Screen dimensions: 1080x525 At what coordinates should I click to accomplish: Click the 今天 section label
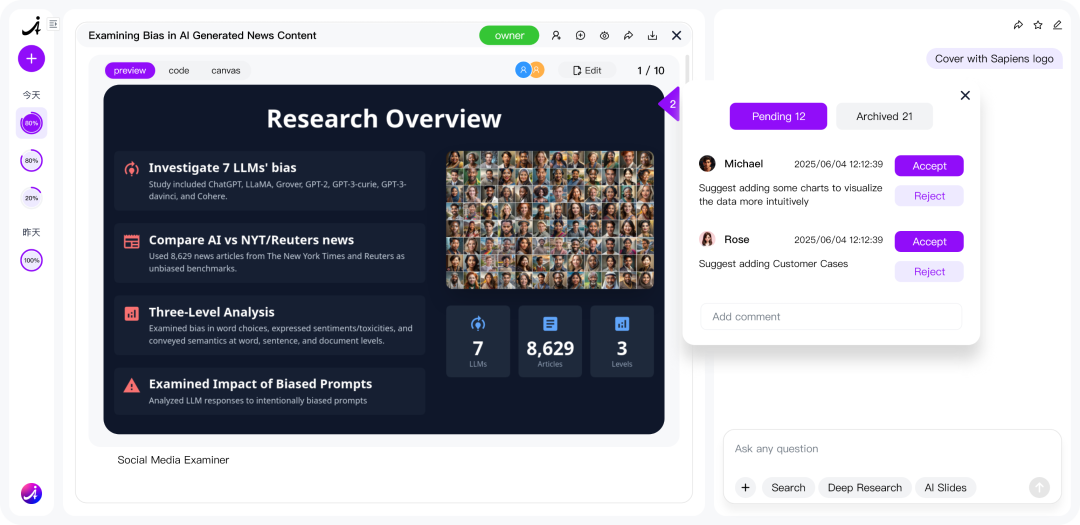(31, 94)
